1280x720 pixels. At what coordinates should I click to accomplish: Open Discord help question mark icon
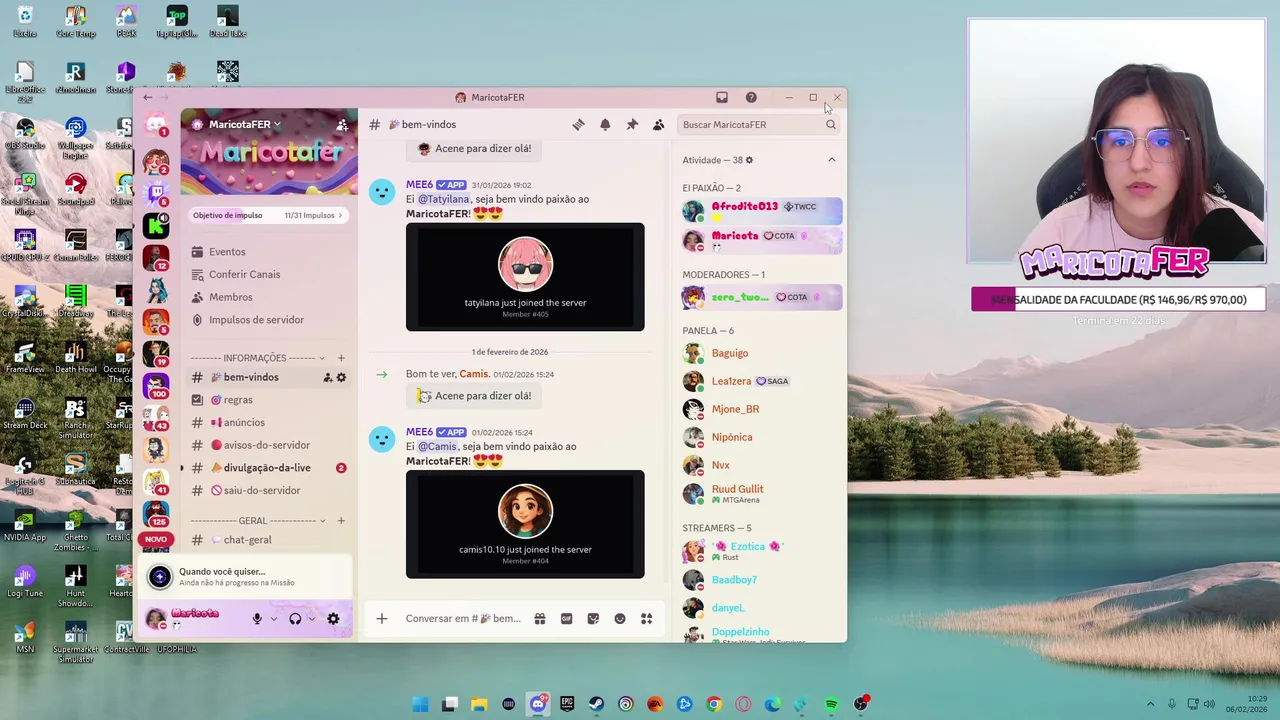tap(751, 97)
